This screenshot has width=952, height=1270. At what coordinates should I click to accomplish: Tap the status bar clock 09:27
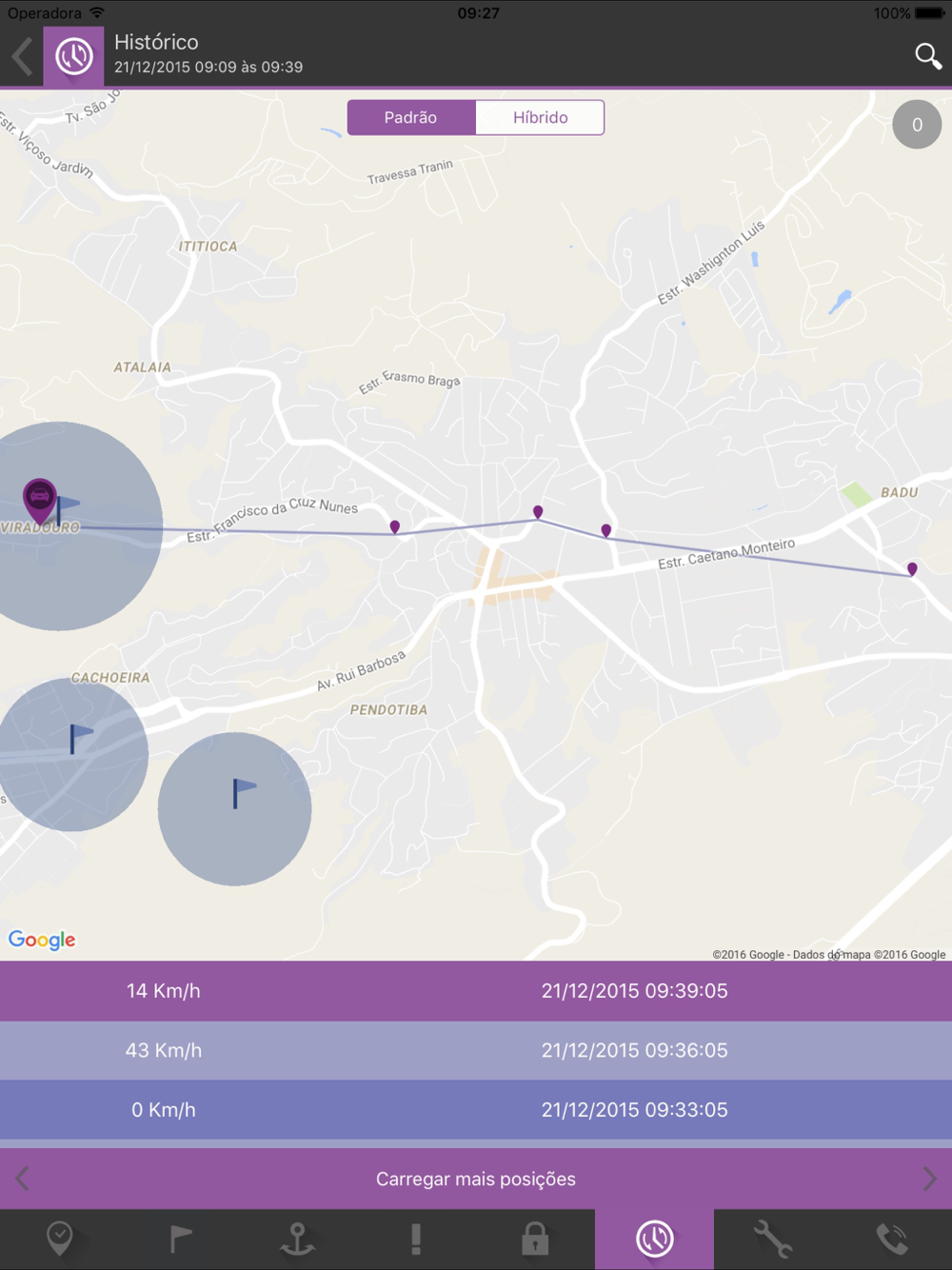(478, 13)
